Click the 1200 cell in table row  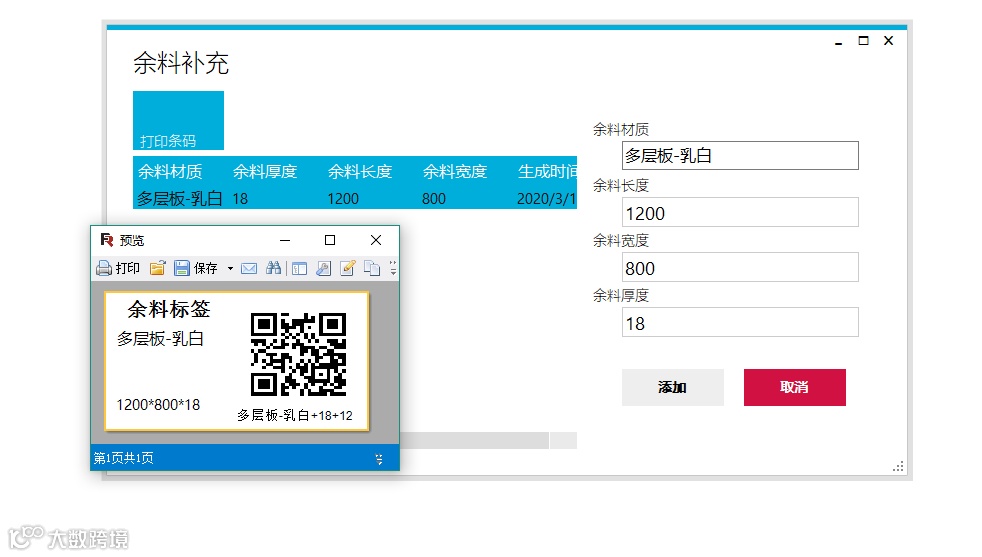tap(343, 199)
